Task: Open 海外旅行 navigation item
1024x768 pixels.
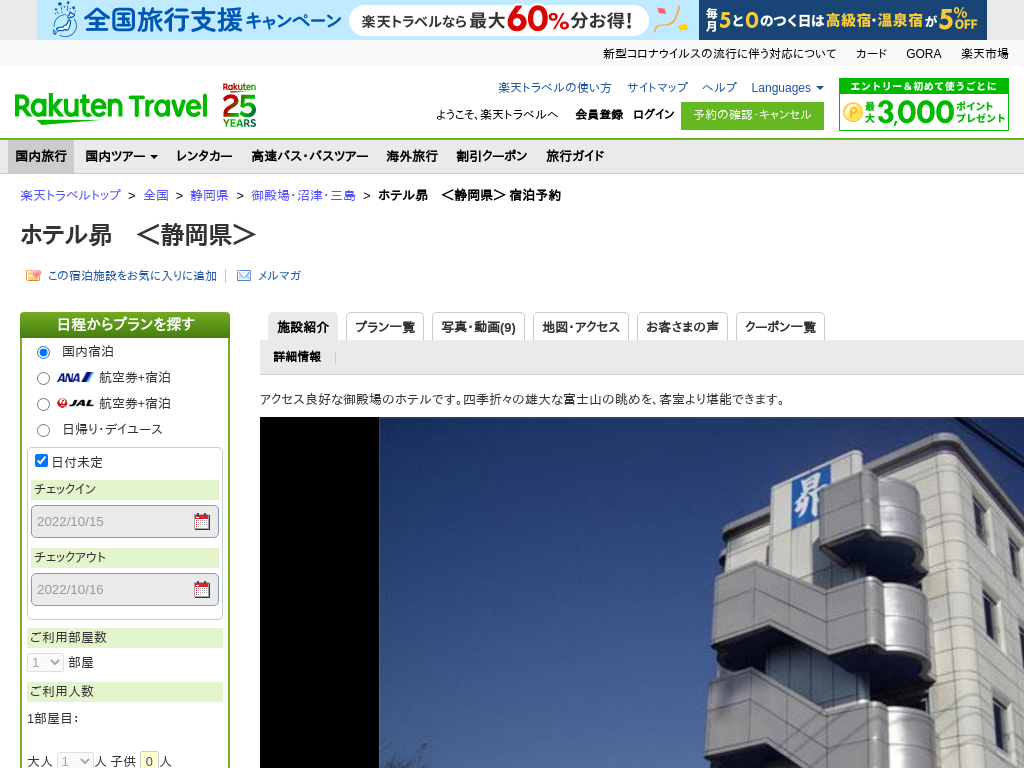Action: pos(412,156)
